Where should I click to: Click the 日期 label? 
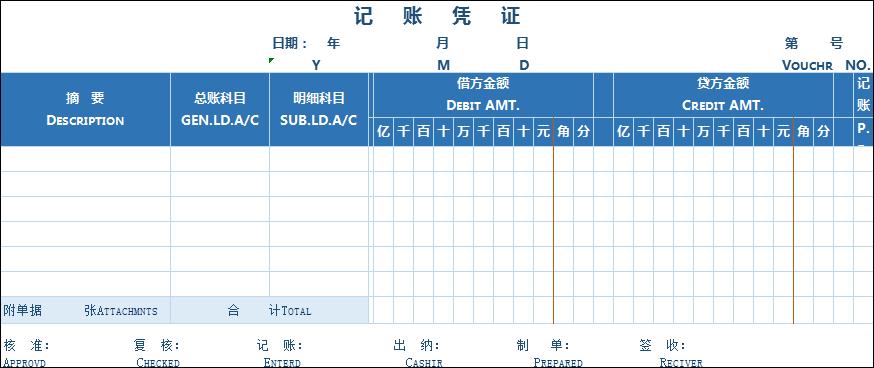click(289, 43)
